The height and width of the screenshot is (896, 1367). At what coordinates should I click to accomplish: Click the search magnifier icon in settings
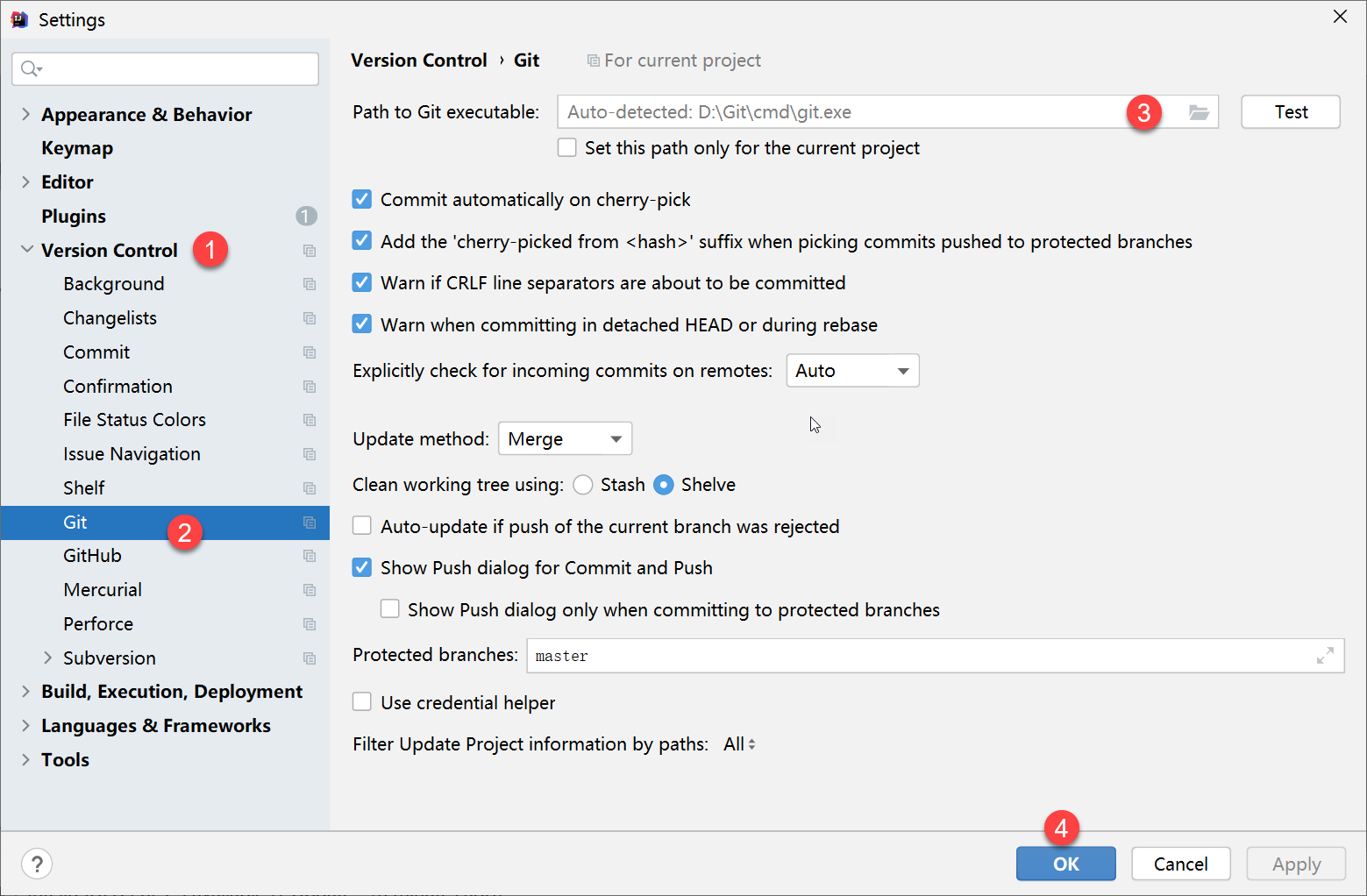pyautogui.click(x=31, y=68)
